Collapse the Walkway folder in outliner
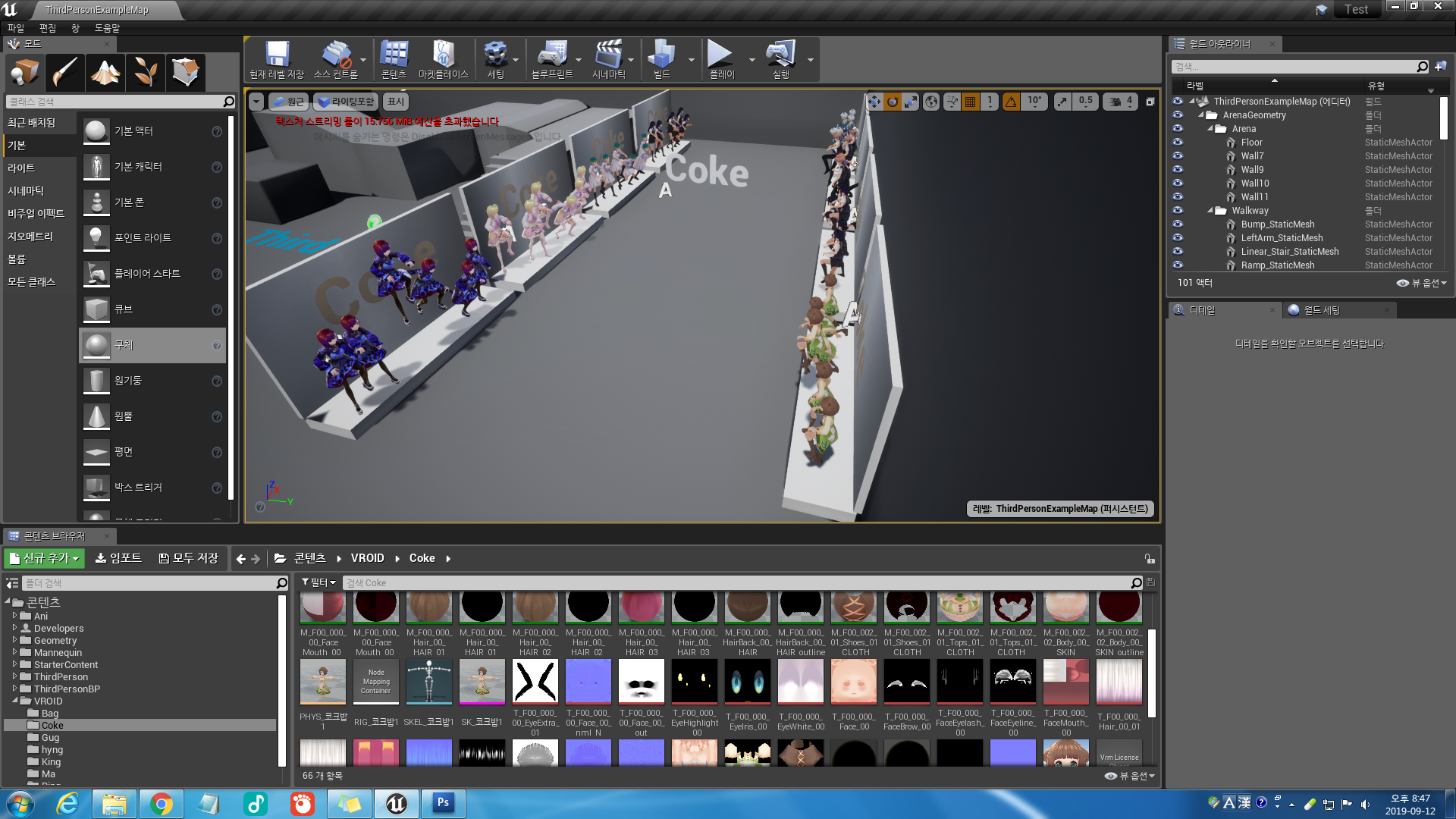The image size is (1456, 819). [1210, 211]
